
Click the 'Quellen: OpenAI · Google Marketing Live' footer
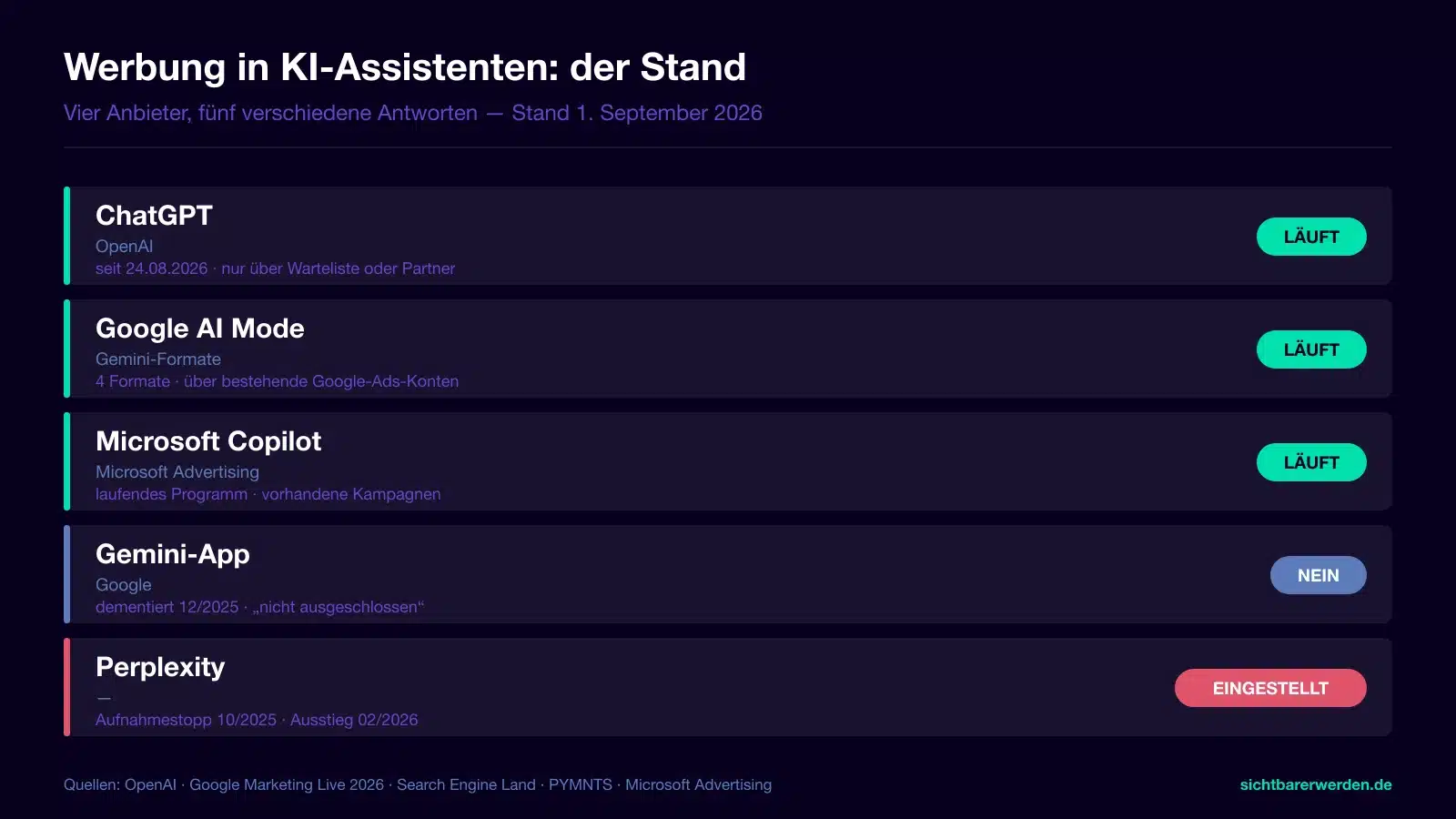(418, 784)
